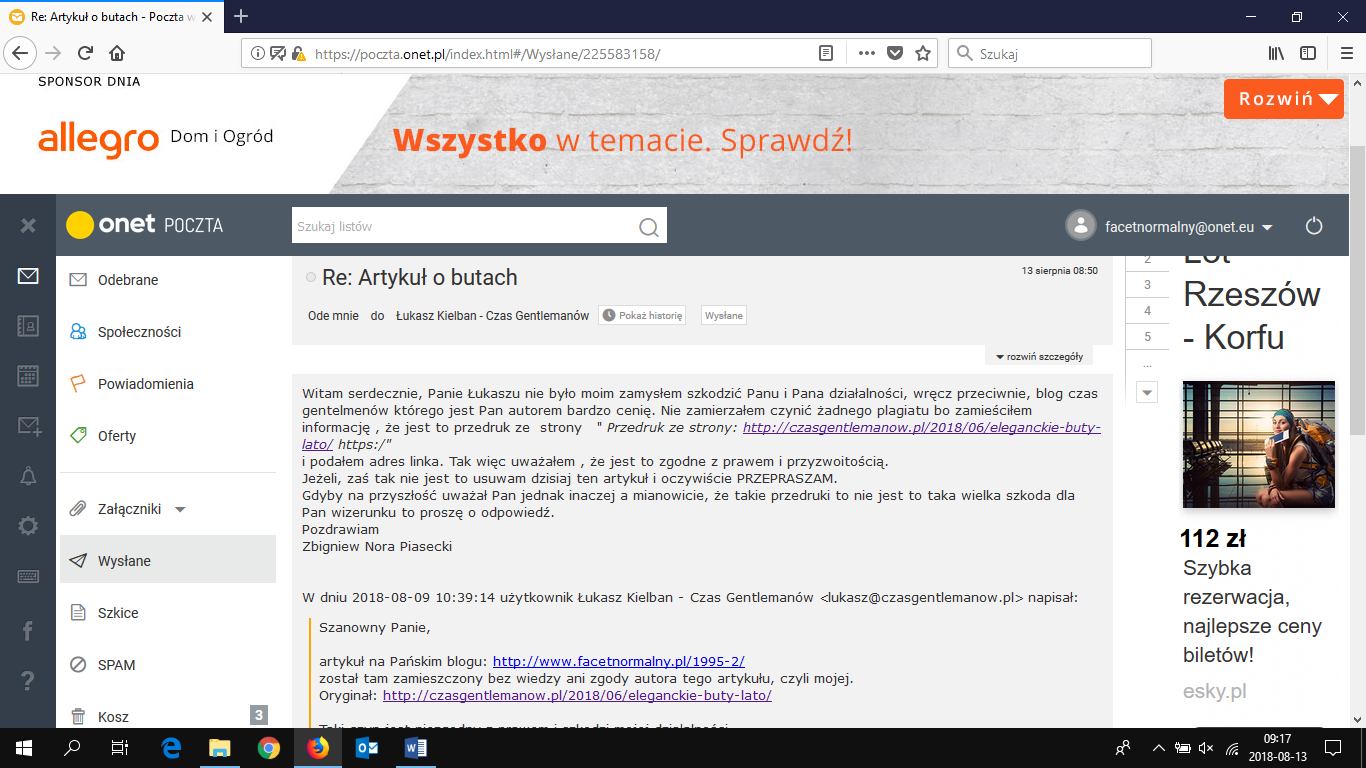Click the Korfu traveler ad image
Screen dimensions: 1366x768
click(1258, 445)
